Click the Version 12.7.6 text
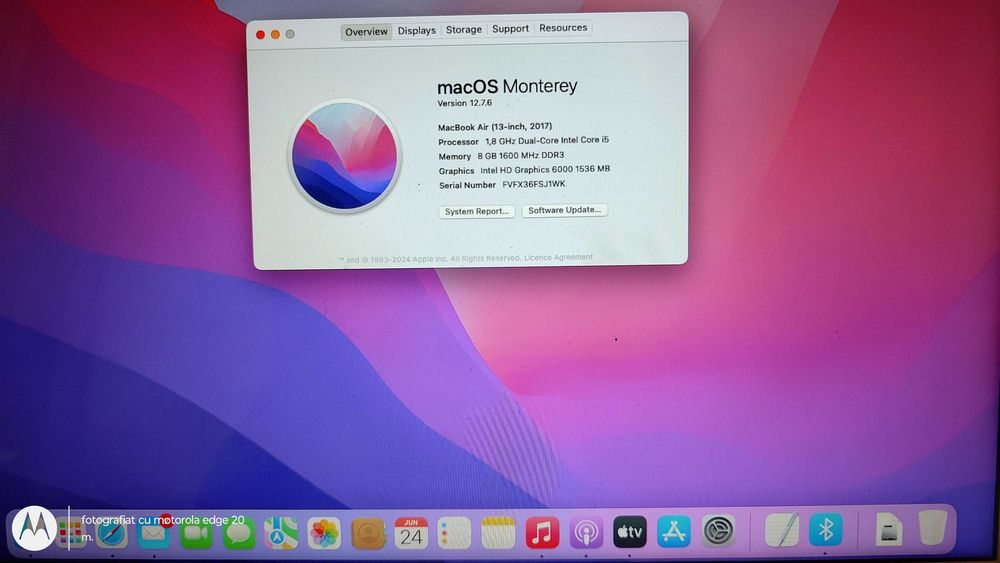Image resolution: width=1000 pixels, height=563 pixels. click(464, 103)
